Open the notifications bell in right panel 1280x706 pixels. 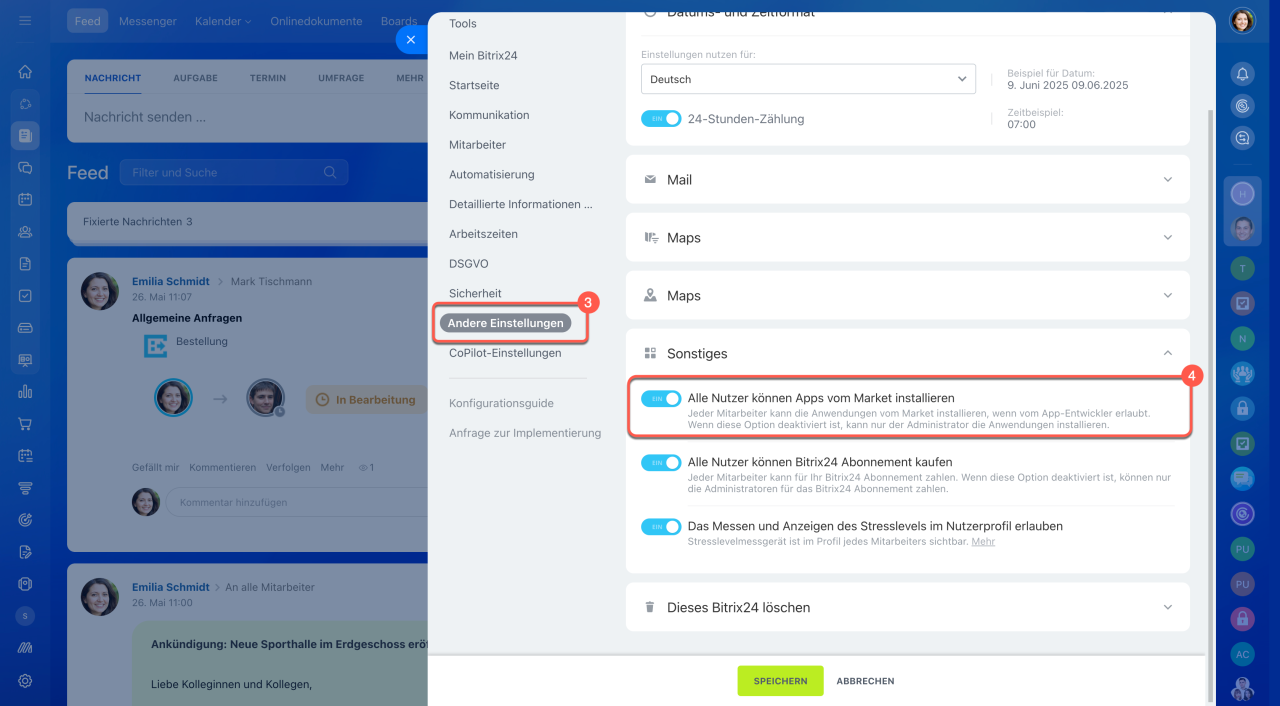pos(1242,73)
